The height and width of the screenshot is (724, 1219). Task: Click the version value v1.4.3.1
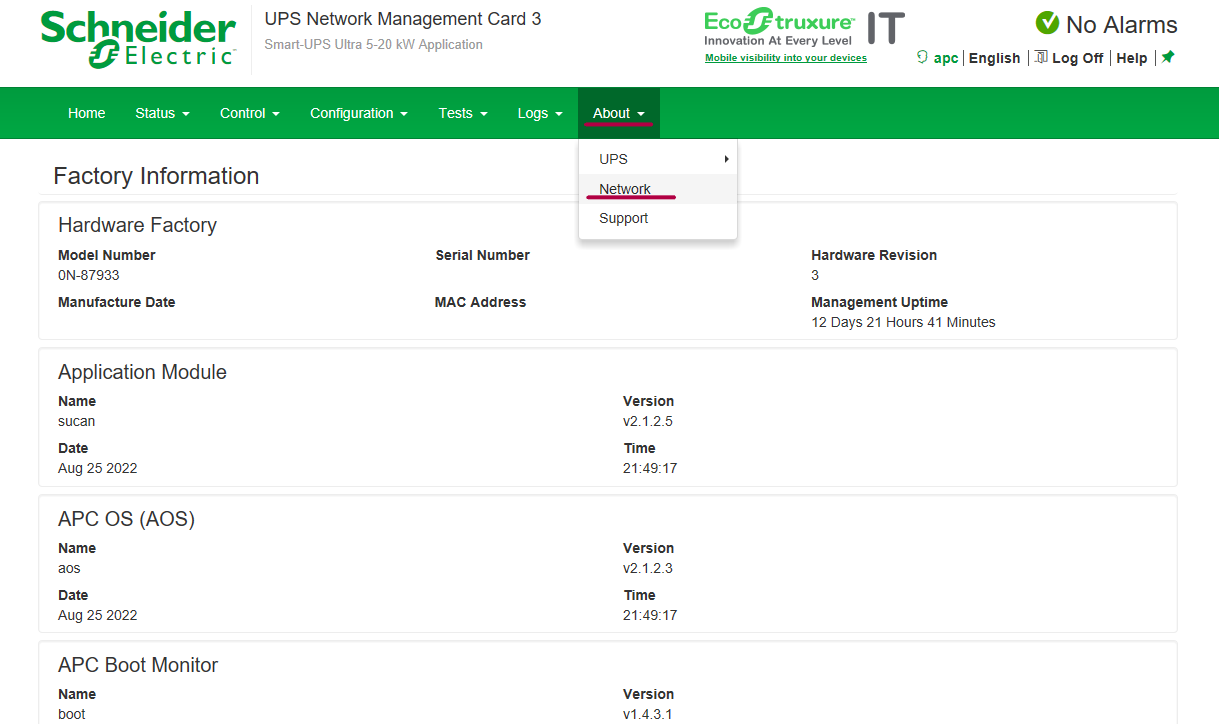click(x=648, y=714)
